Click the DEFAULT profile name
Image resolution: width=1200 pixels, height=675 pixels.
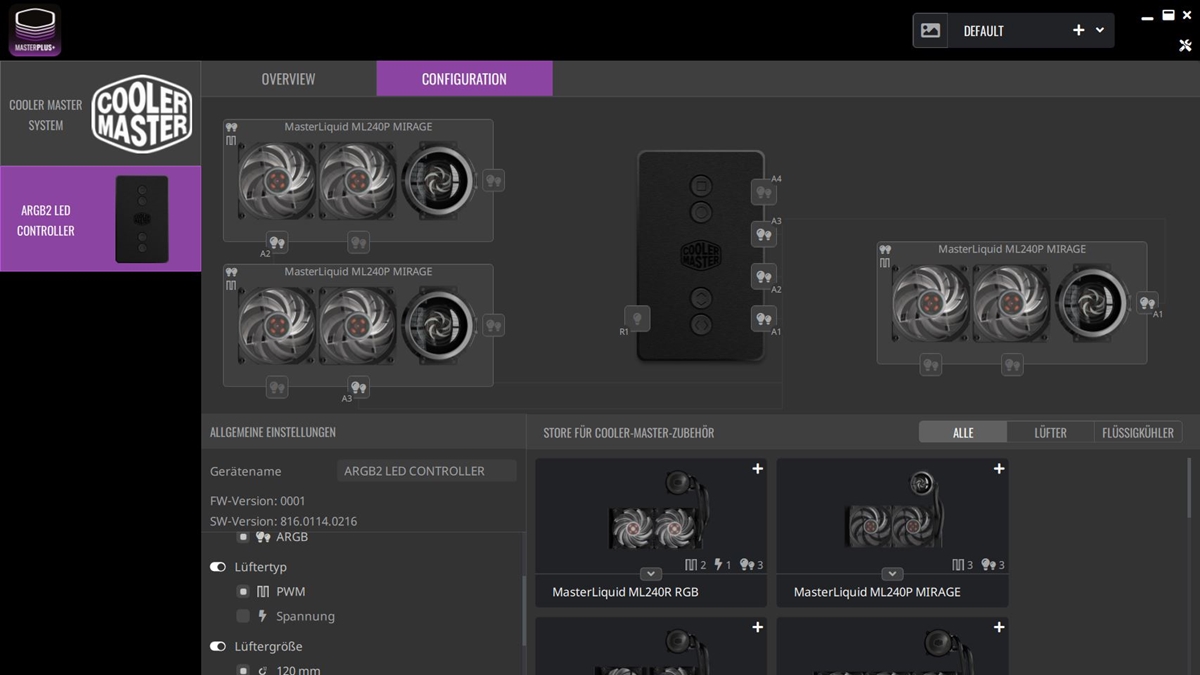(983, 31)
